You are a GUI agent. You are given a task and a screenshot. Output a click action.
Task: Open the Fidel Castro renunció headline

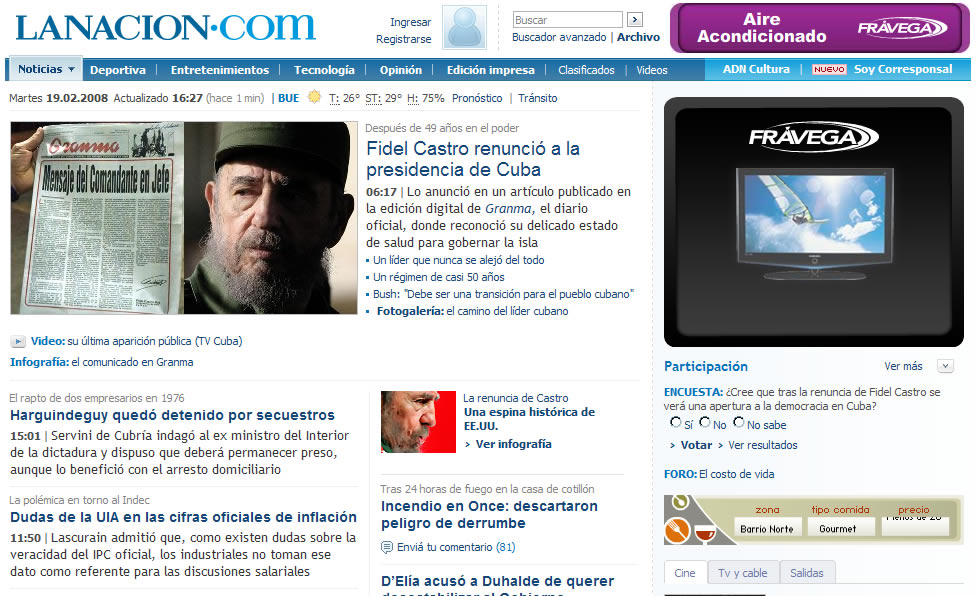473,159
